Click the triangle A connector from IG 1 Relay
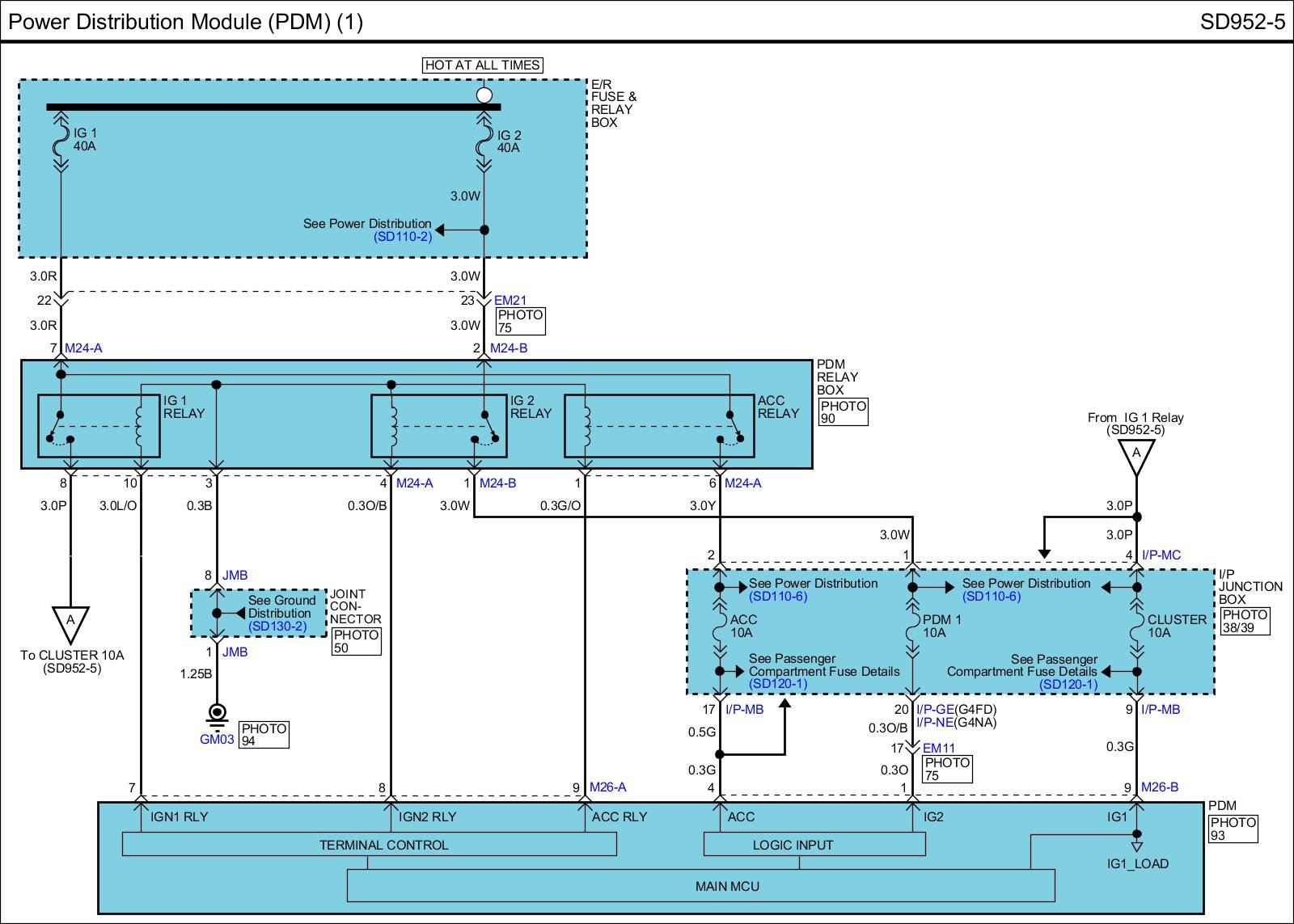Viewport: 1294px width, 924px height. [1136, 457]
